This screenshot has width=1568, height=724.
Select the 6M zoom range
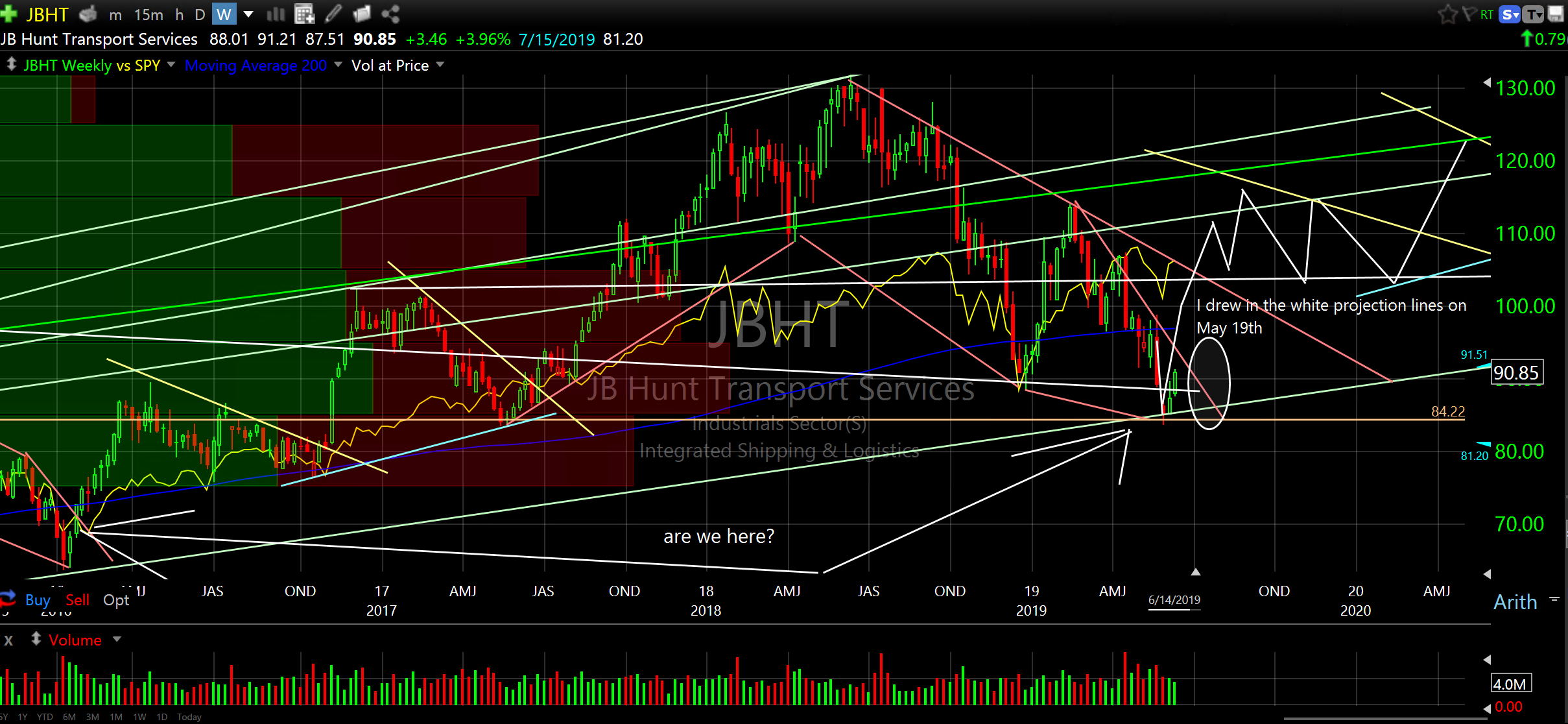point(69,717)
